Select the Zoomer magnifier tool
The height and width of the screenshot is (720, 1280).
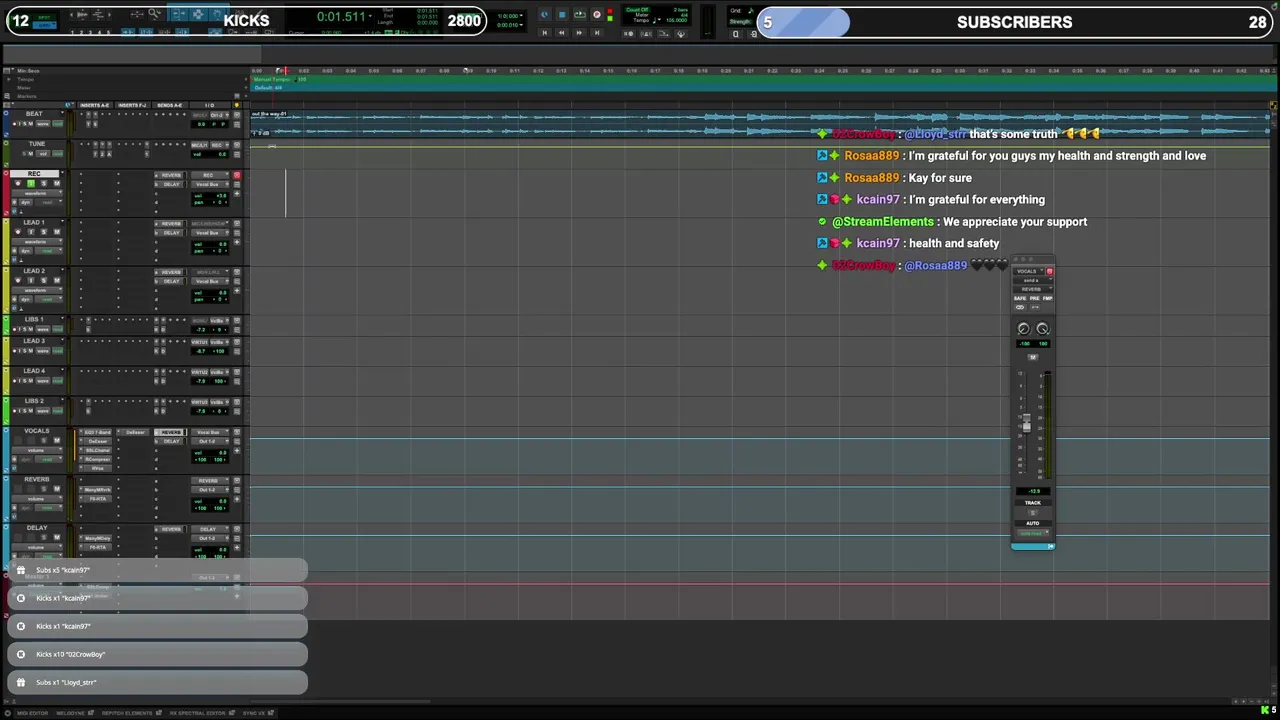pos(154,14)
